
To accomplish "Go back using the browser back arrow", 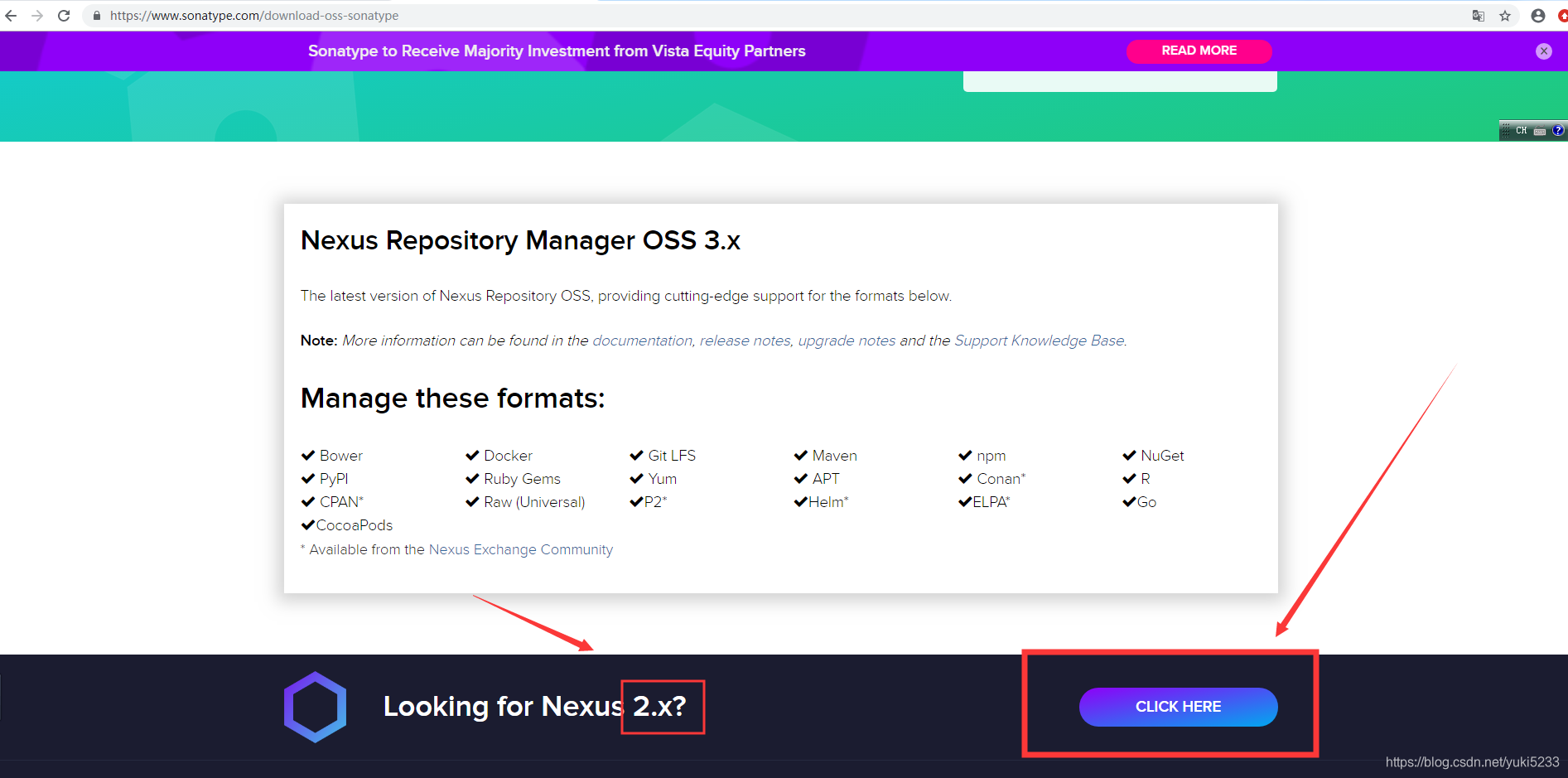I will (11, 16).
